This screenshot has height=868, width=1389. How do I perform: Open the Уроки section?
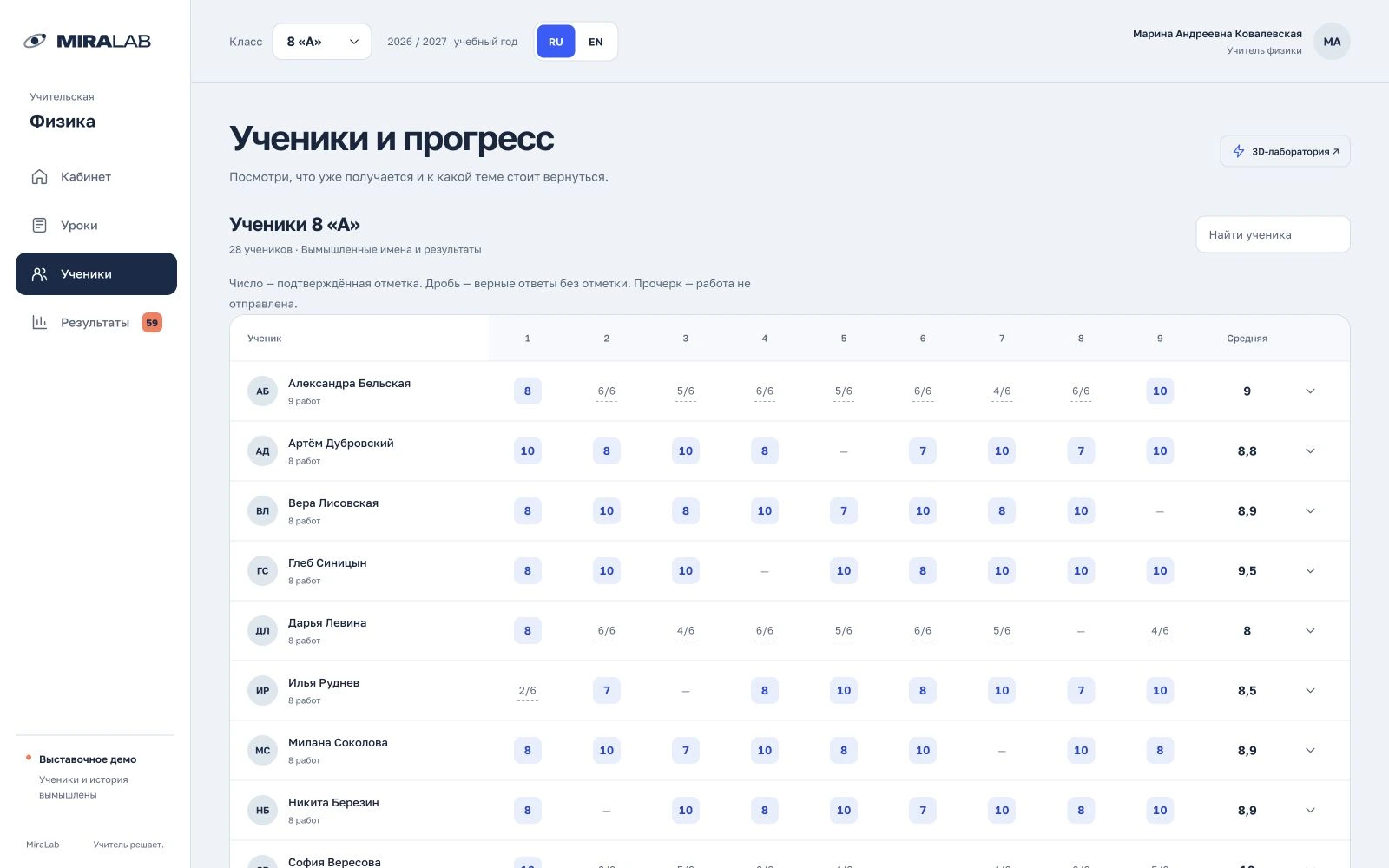96,226
